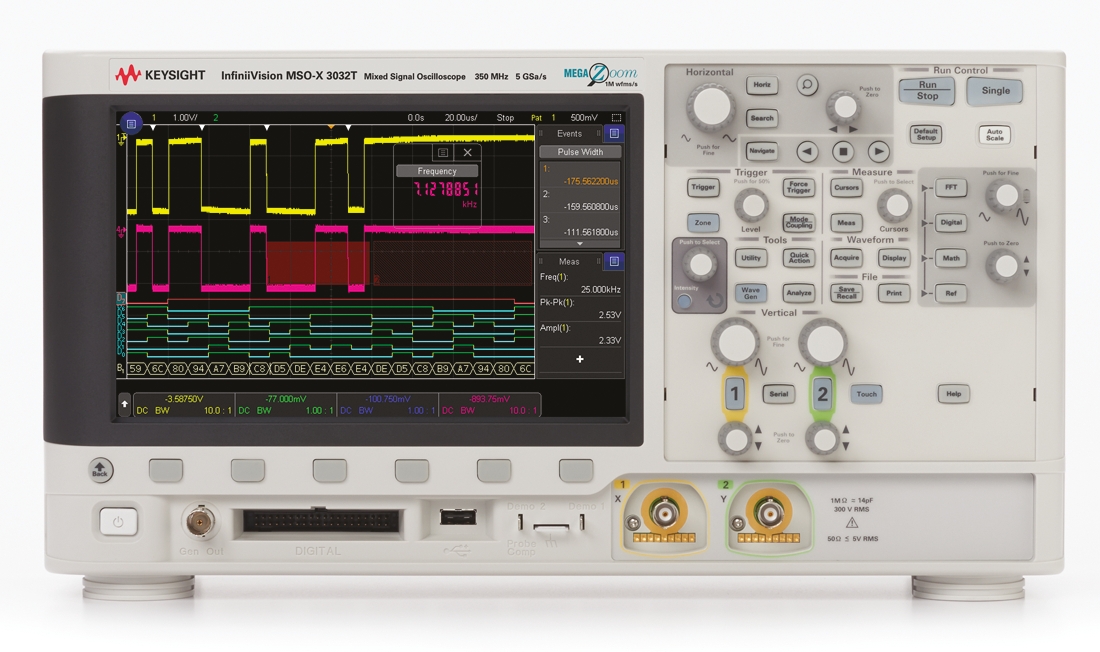Toggle the Touch screen key
The height and width of the screenshot is (652, 1100).
point(866,394)
